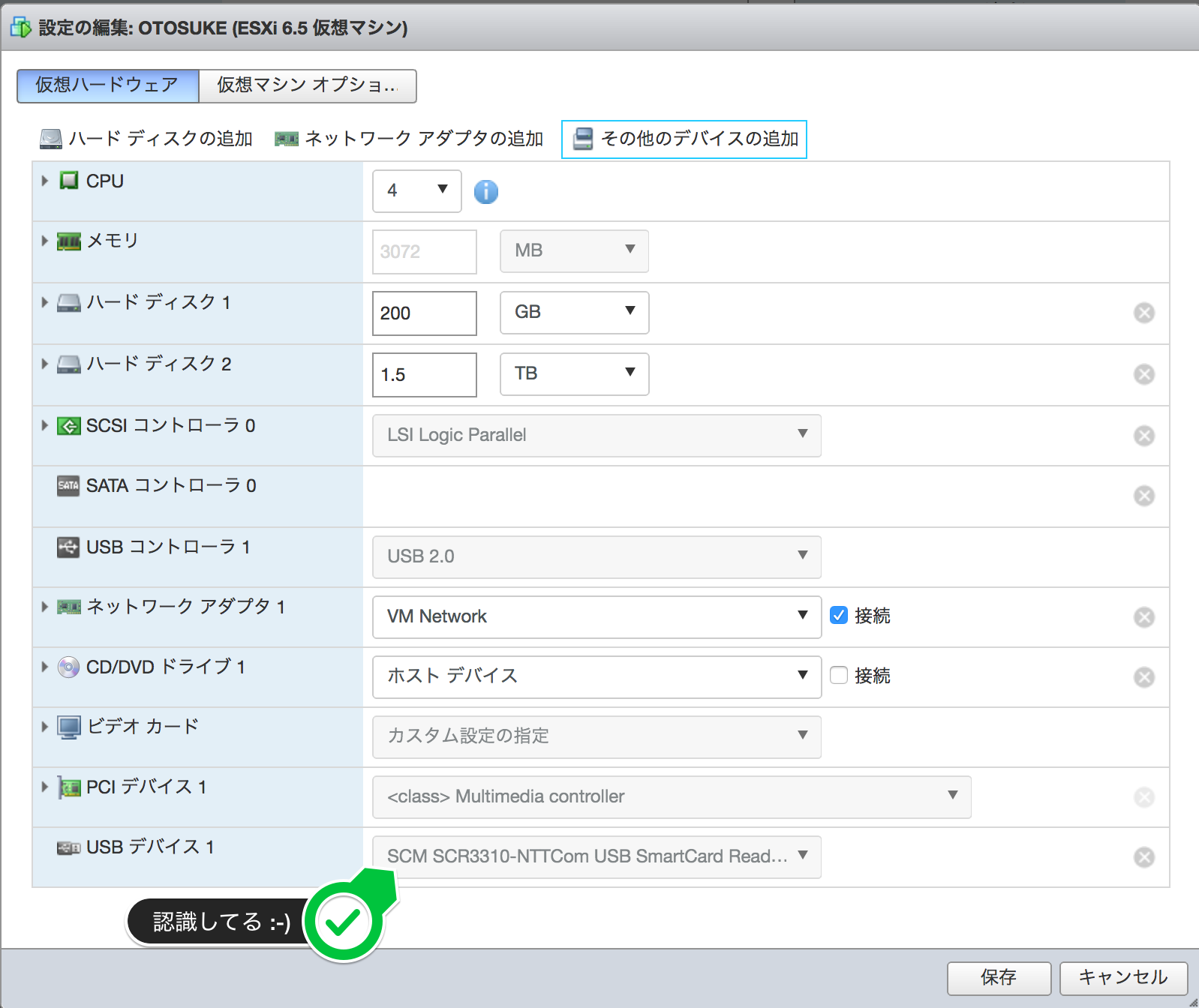Remove CD/DVD Drive 1 with its X icon
Viewport: 1199px width, 1008px height.
pyautogui.click(x=1144, y=677)
